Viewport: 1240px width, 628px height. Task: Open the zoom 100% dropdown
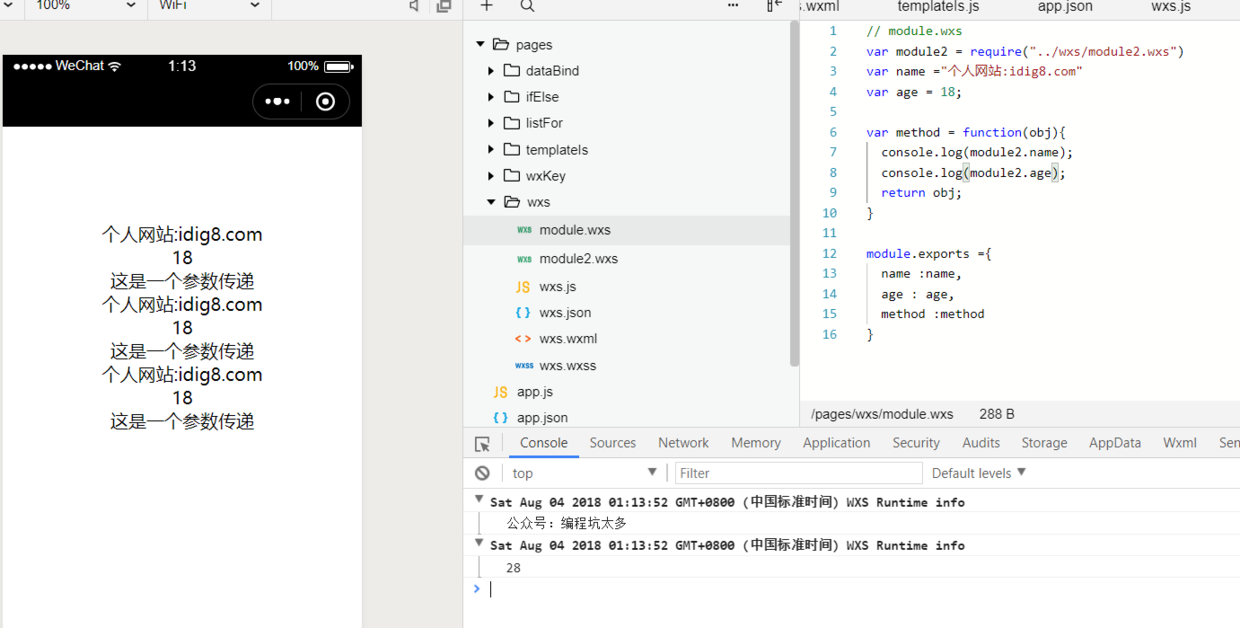click(x=85, y=6)
